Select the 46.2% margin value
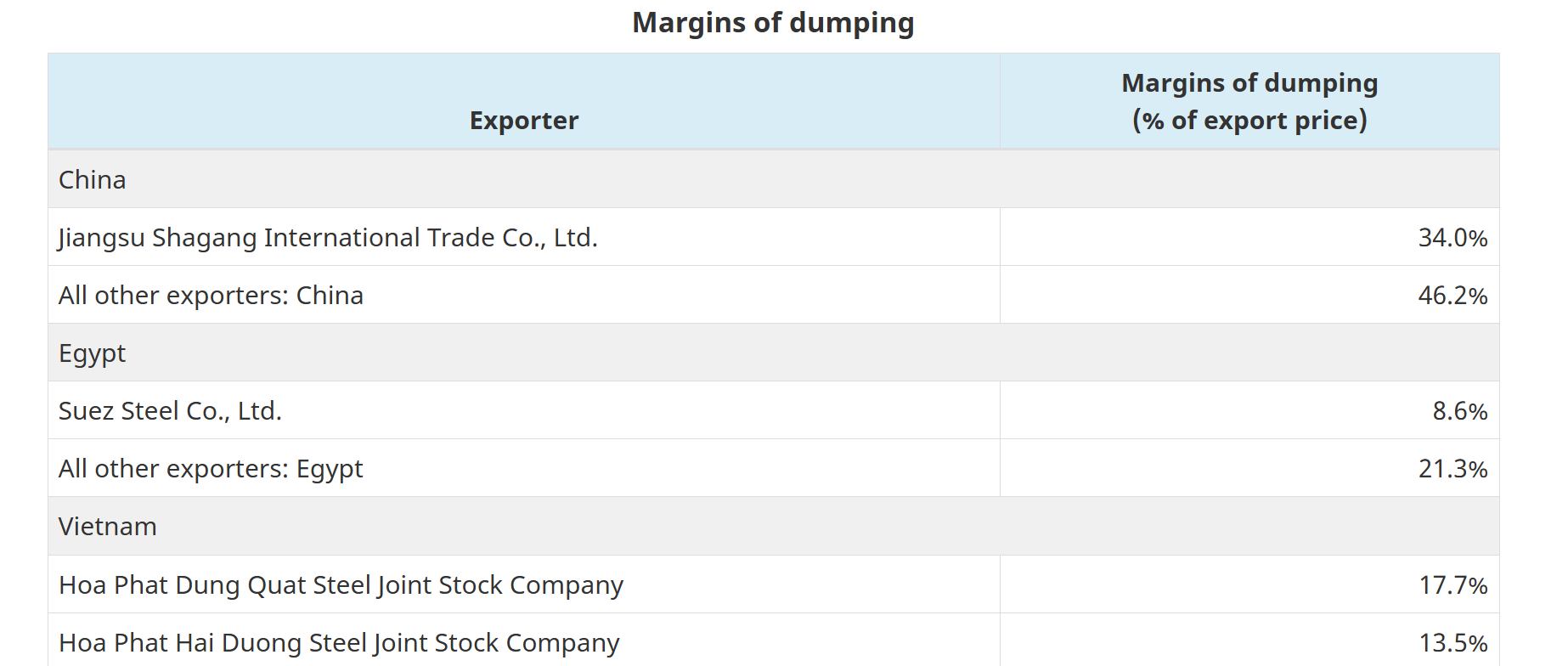Screen dimensions: 1568x666 point(1452,296)
